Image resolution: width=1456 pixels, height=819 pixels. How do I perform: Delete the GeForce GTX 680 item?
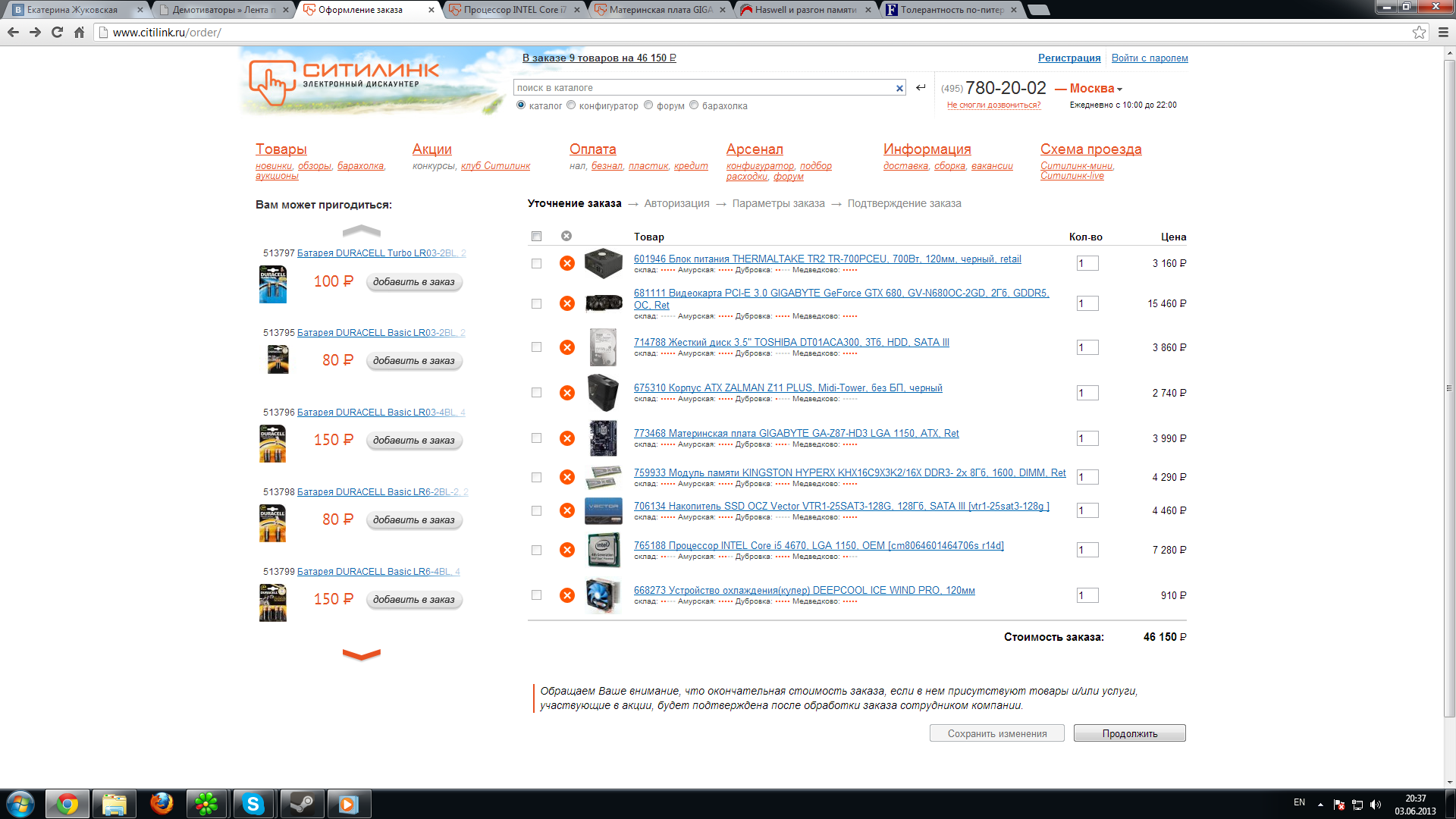(566, 303)
